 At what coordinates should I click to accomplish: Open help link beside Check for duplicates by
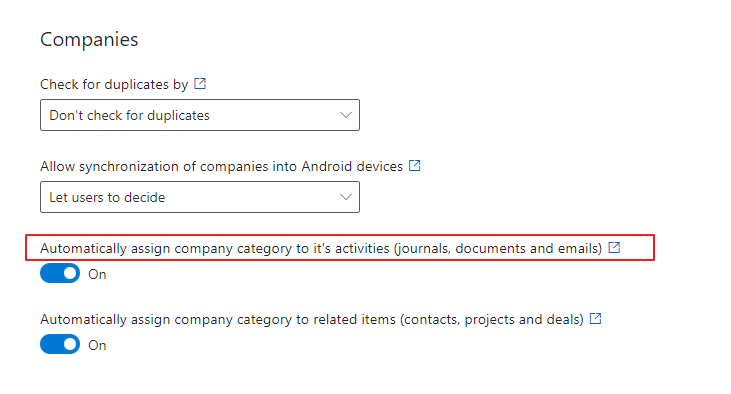(200, 84)
